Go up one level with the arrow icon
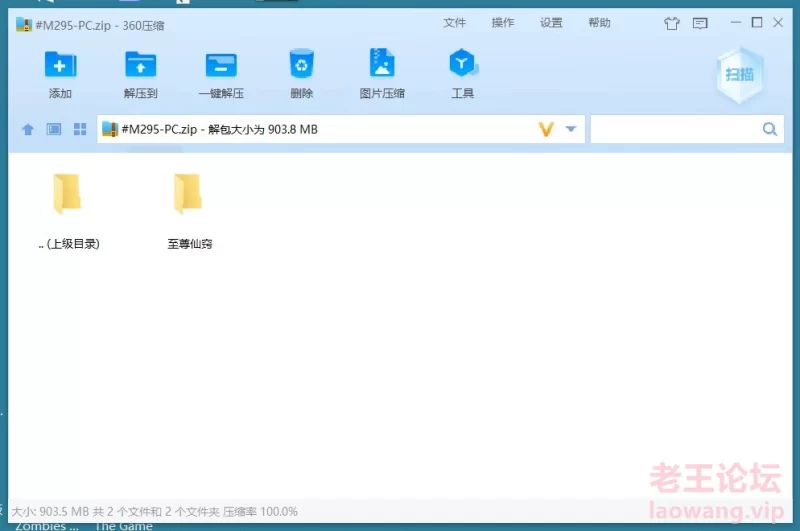The height and width of the screenshot is (531, 800). tap(28, 130)
